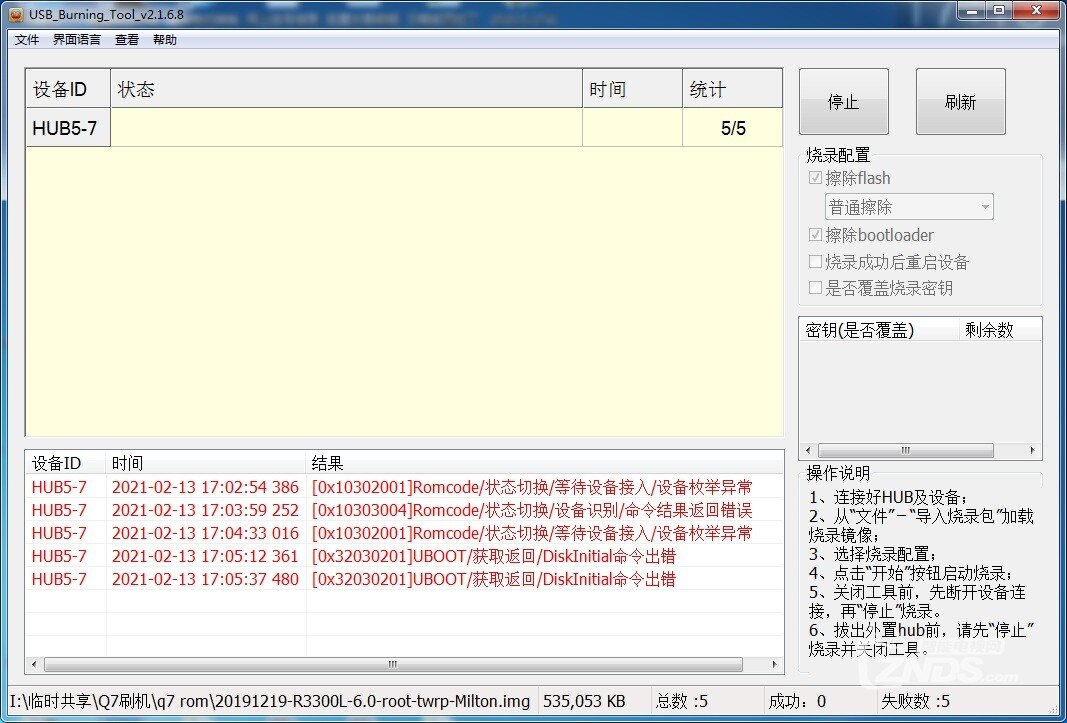The height and width of the screenshot is (723, 1067).
Task: Click the 结果 (Result) column header
Action: [x=325, y=462]
